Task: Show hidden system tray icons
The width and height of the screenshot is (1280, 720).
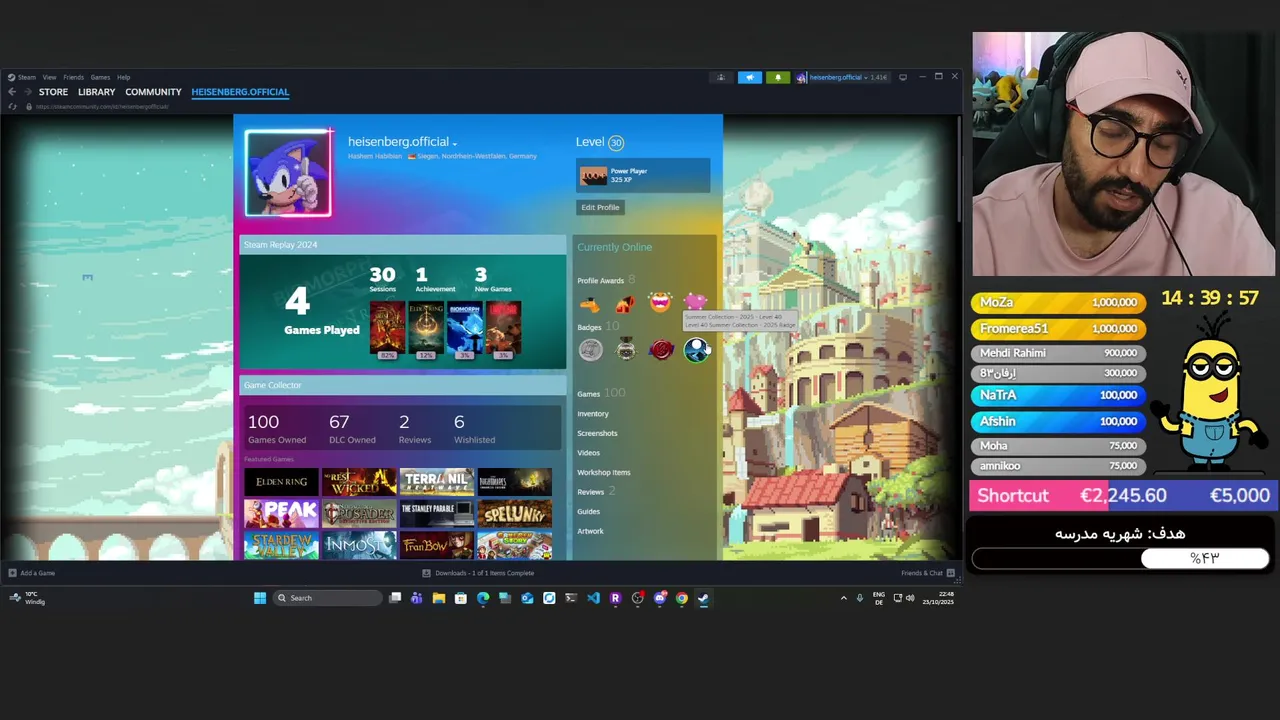Action: 843,598
